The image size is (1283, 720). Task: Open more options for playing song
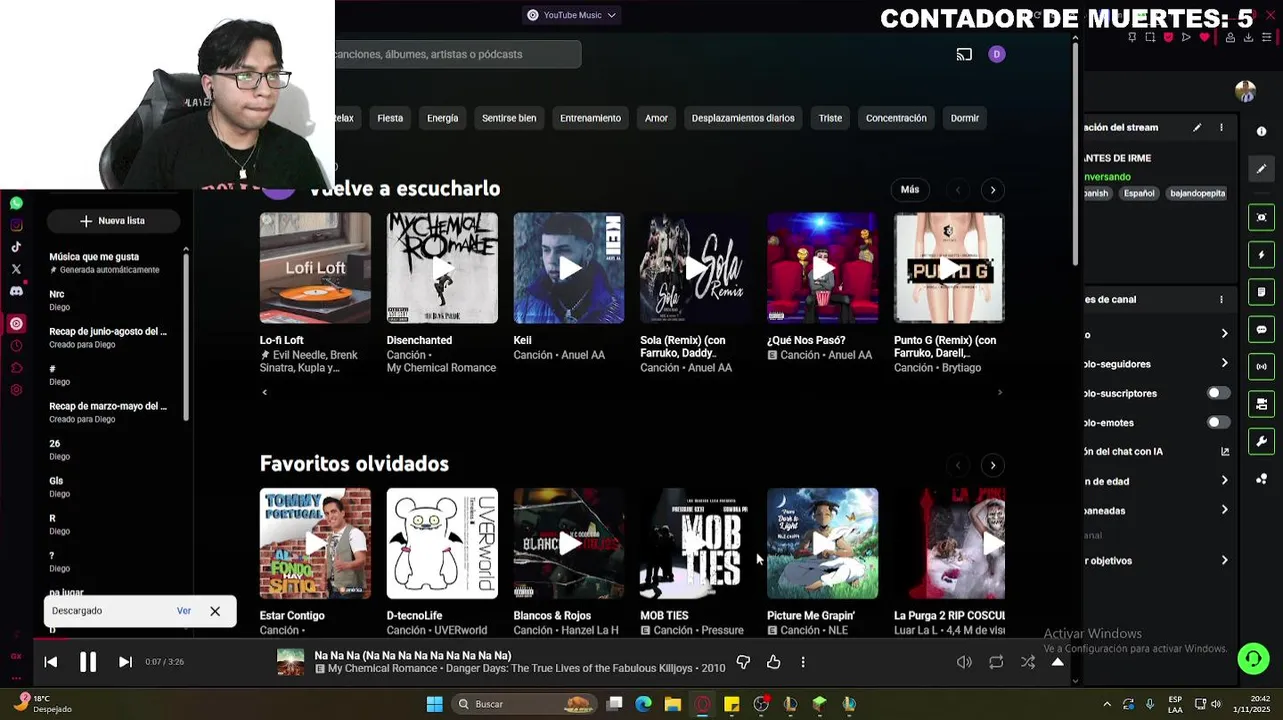pyautogui.click(x=802, y=662)
